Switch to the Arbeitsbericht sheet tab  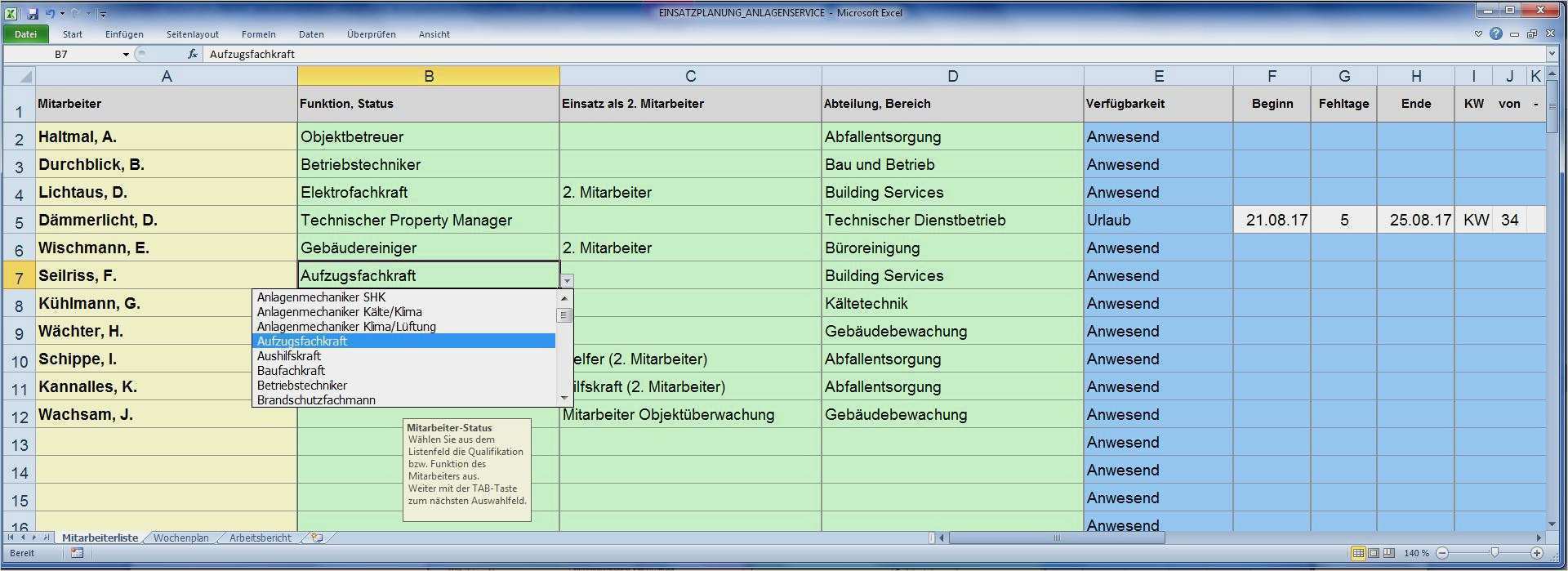click(x=261, y=538)
